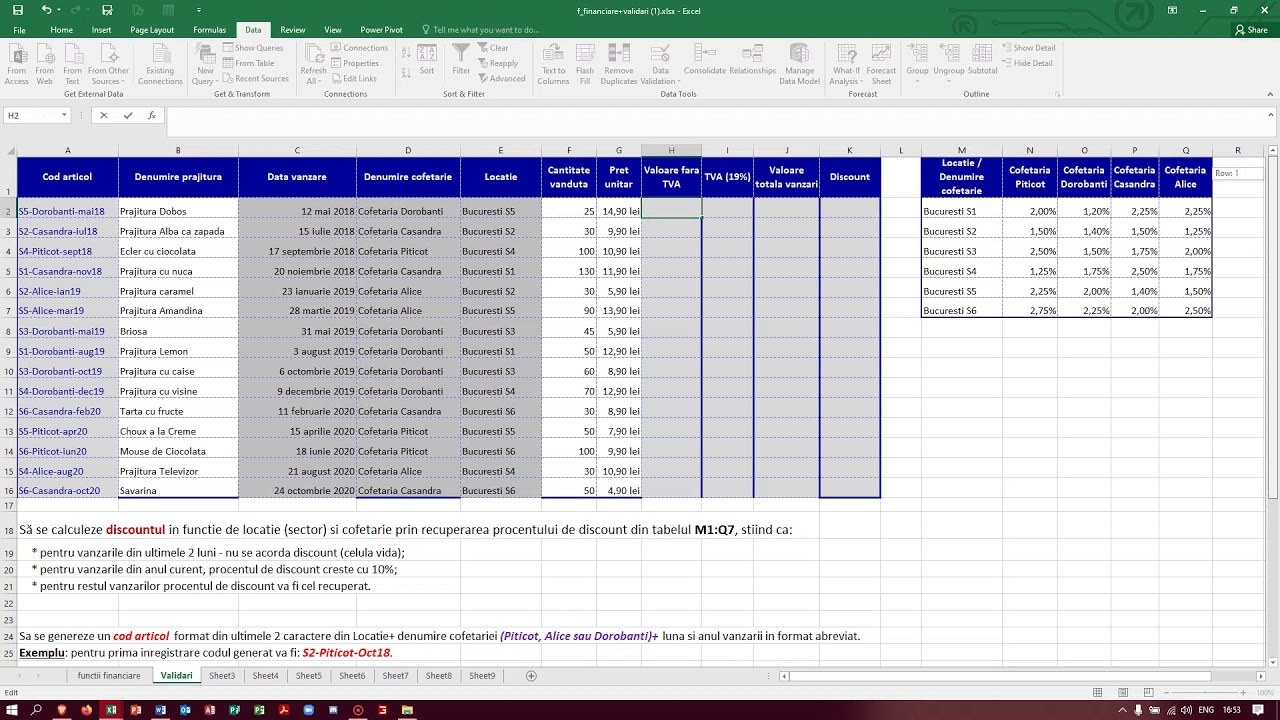Click Edit Links in Connections group

point(354,78)
